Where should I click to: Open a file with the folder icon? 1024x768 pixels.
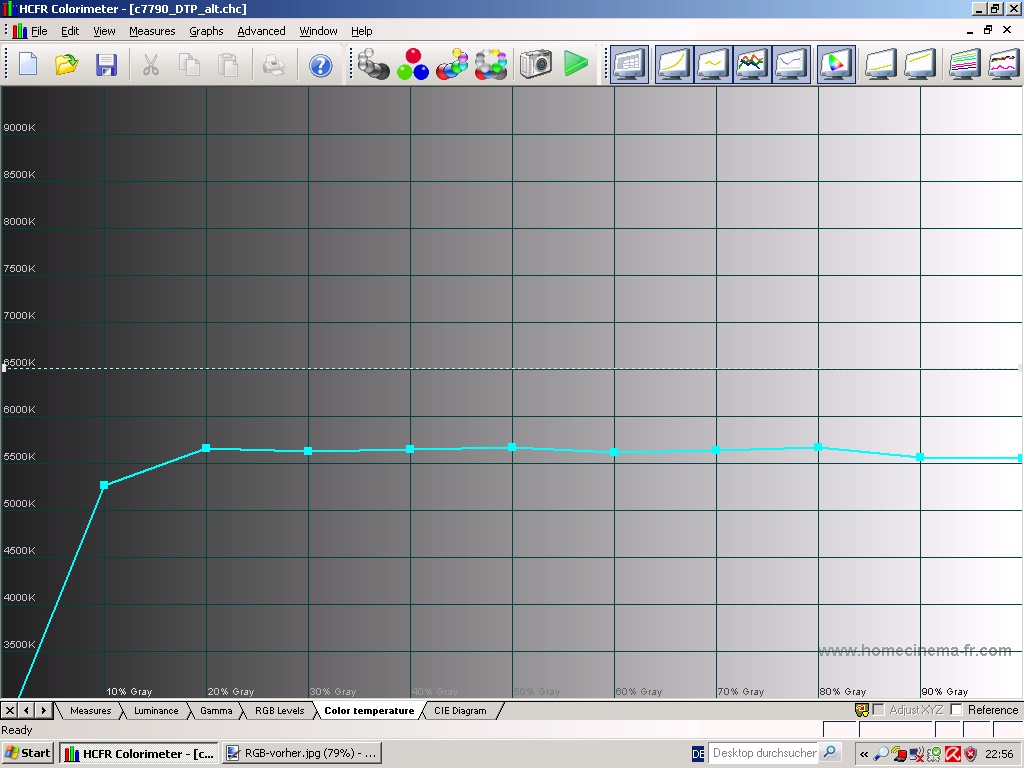tap(66, 65)
